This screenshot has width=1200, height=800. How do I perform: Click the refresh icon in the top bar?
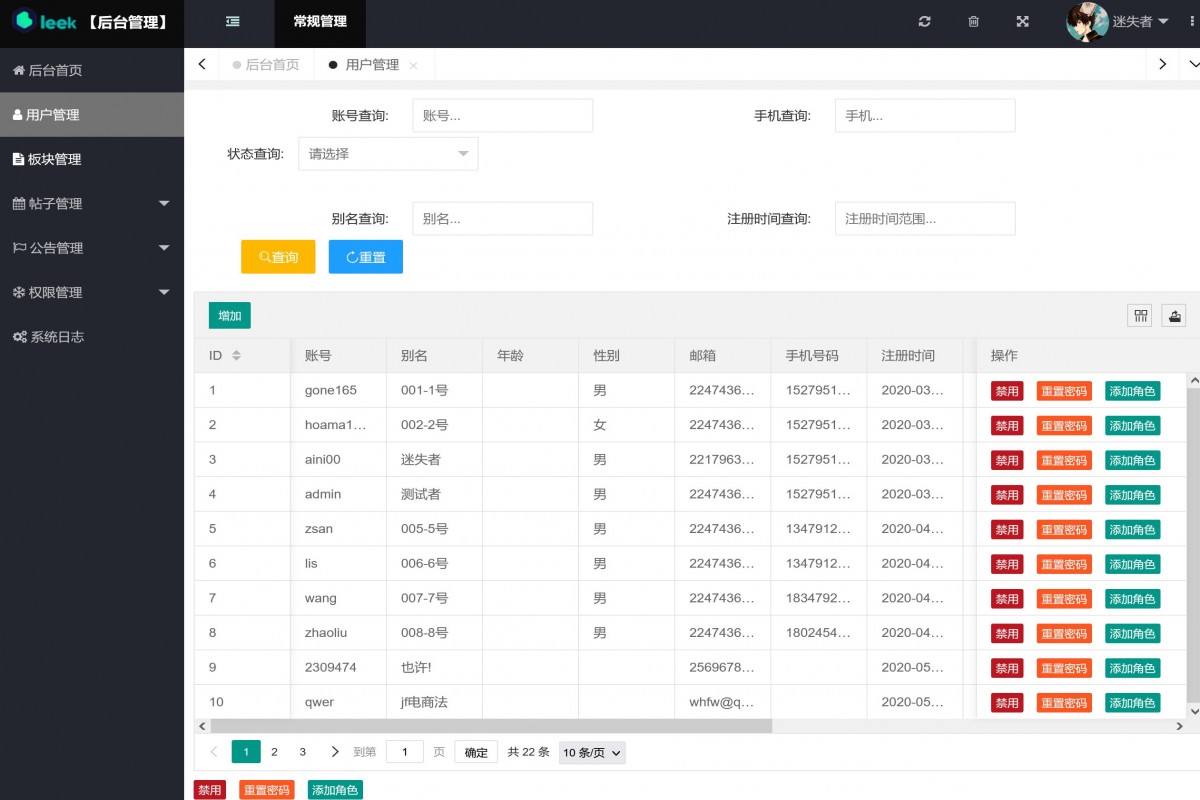[x=924, y=21]
